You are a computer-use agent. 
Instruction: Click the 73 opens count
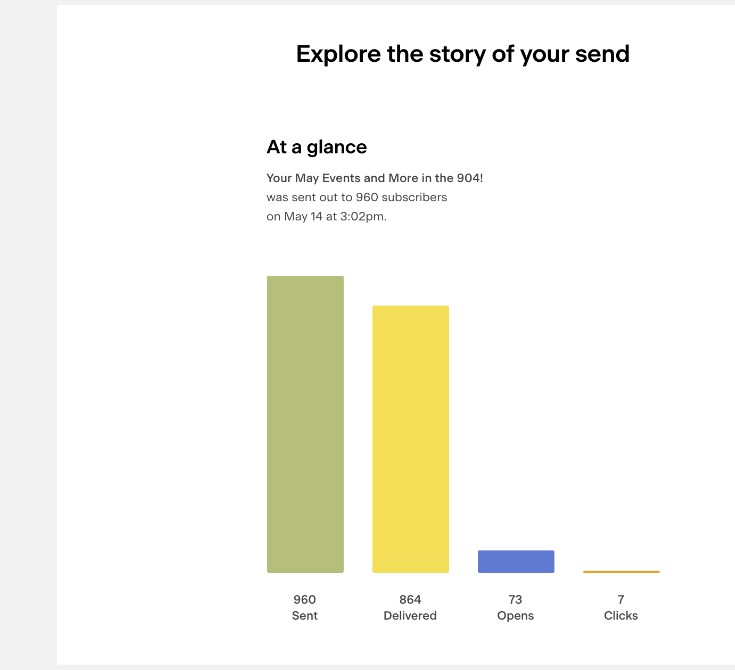(515, 600)
